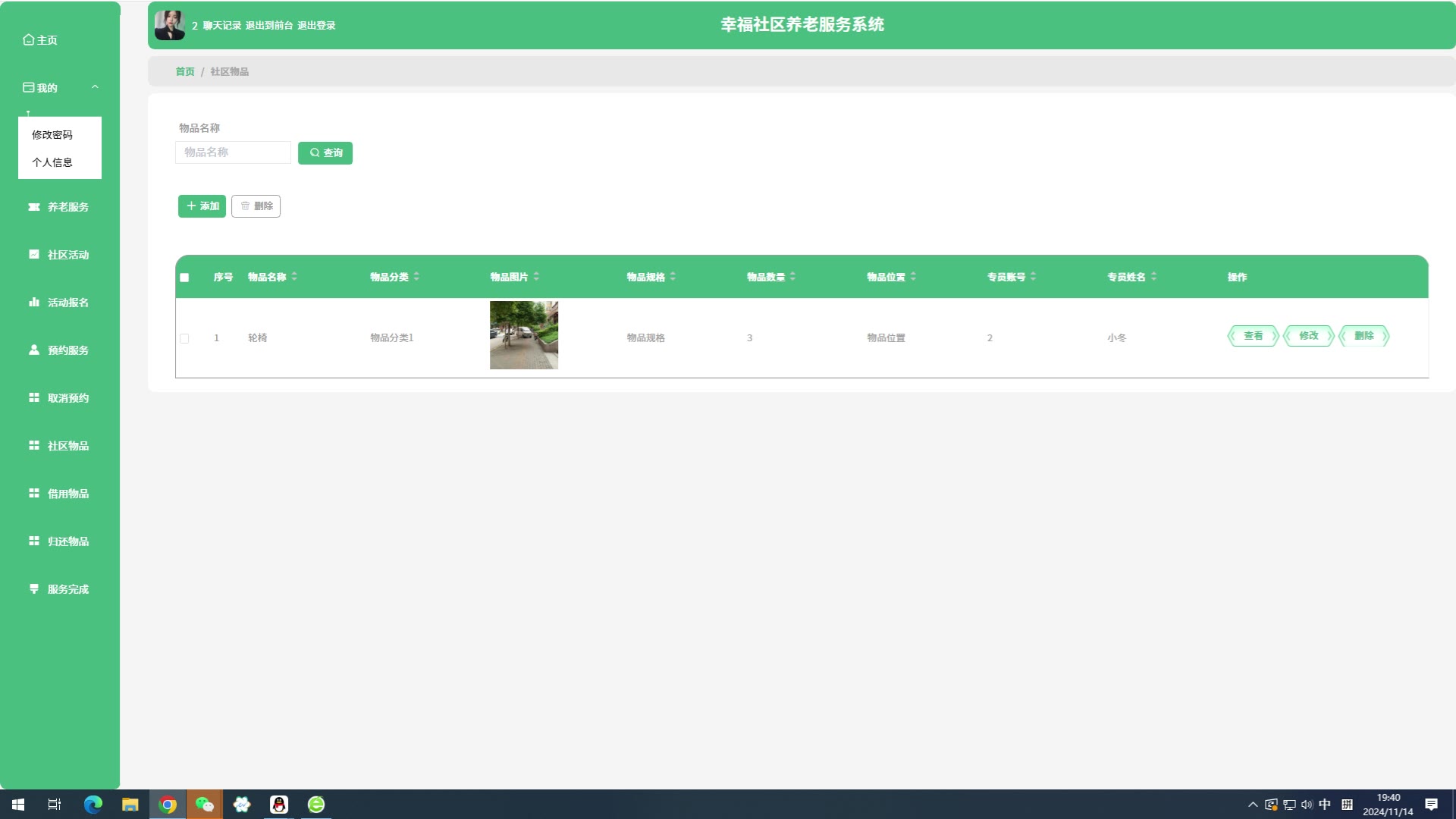1456x819 pixels.
Task: Click the 养老服务 sidebar icon
Action: click(x=34, y=206)
